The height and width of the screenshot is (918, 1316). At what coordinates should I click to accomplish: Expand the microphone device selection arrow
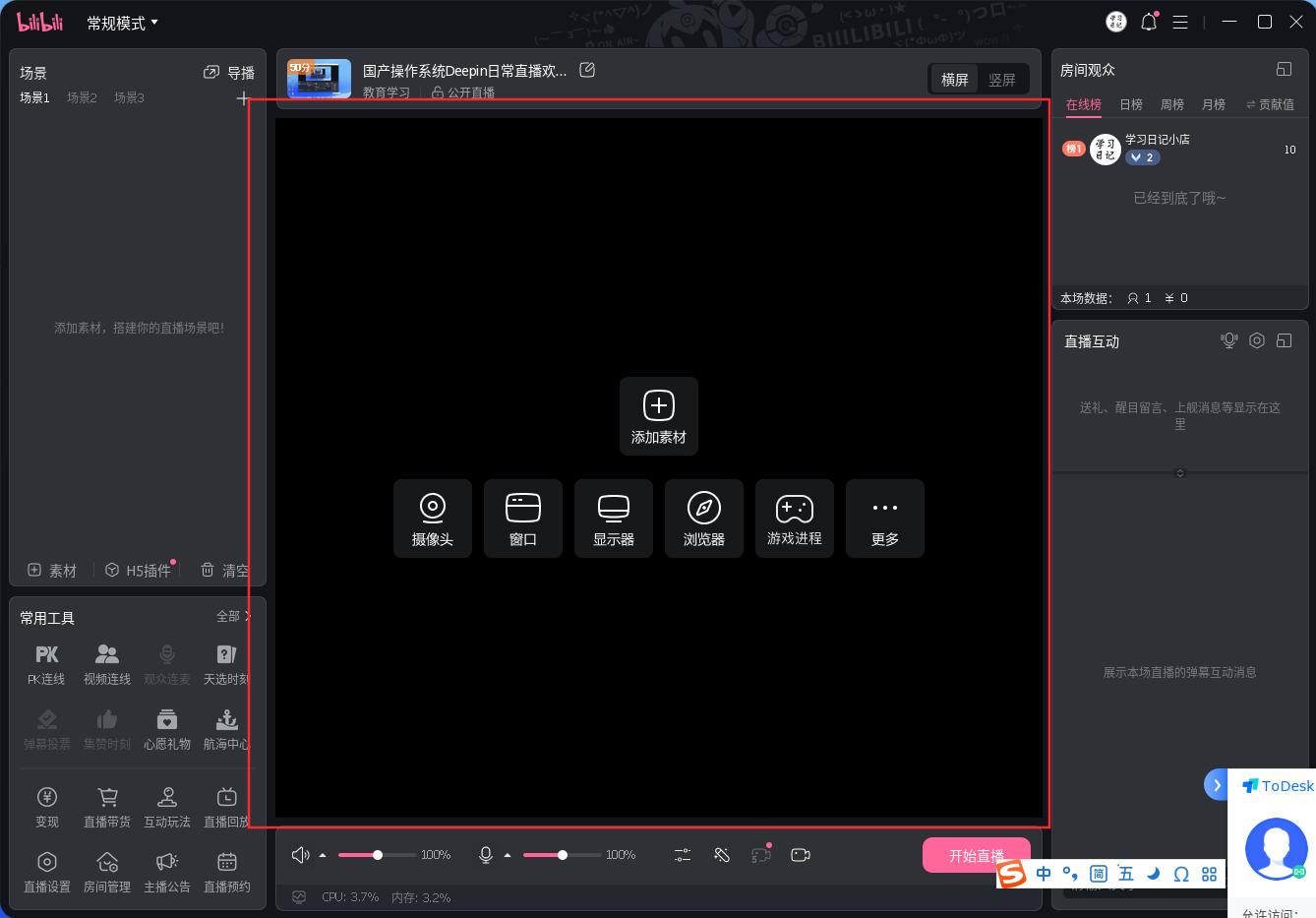(508, 855)
